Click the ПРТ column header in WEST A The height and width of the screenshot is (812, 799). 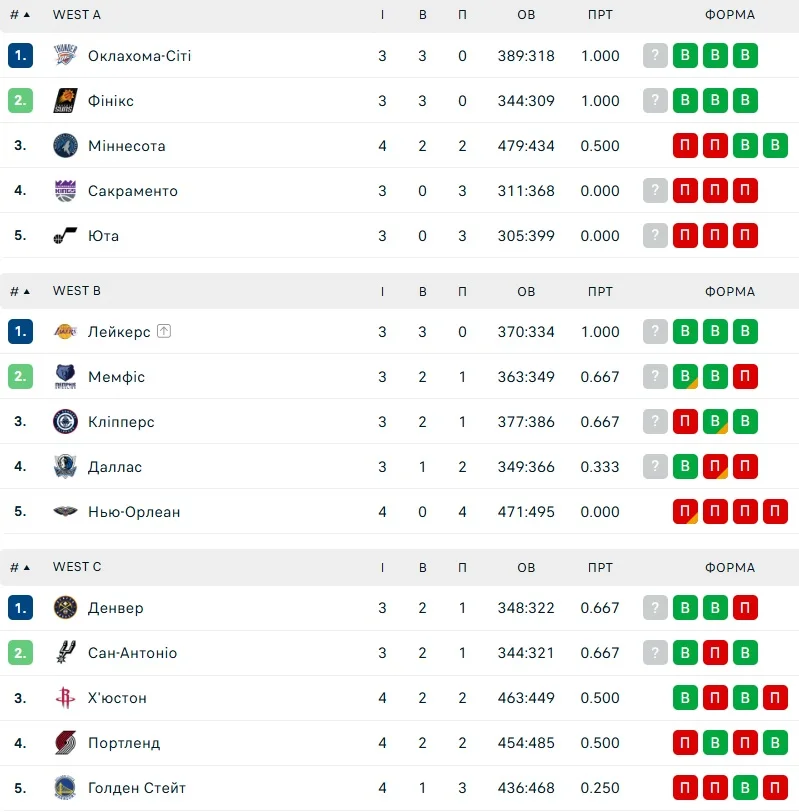click(x=600, y=15)
